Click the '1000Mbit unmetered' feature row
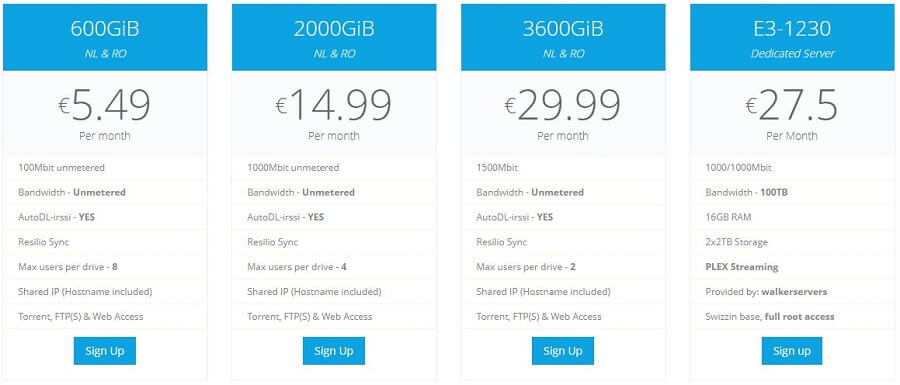 coord(334,168)
